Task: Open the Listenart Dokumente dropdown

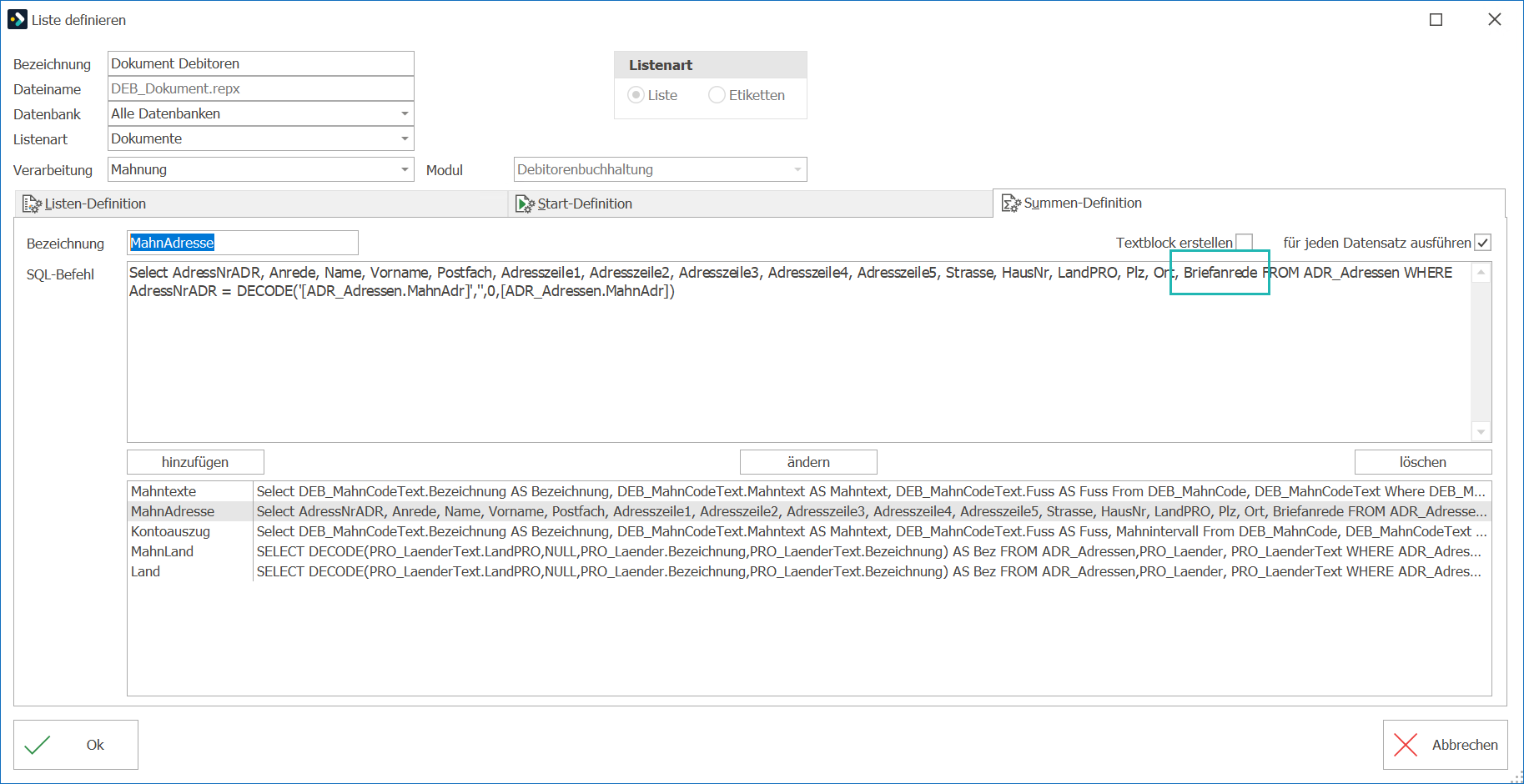Action: pyautogui.click(x=405, y=138)
